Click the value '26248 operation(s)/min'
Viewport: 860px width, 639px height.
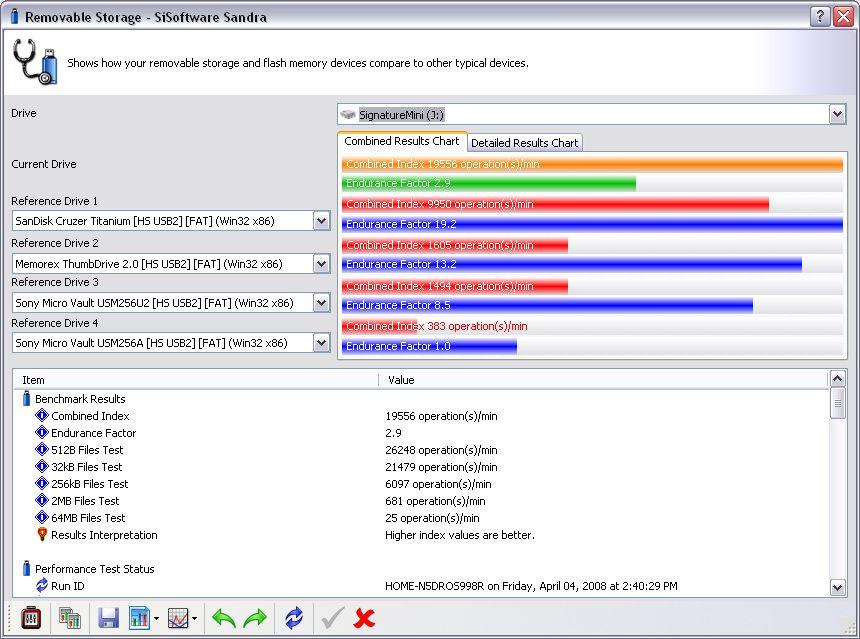(441, 450)
